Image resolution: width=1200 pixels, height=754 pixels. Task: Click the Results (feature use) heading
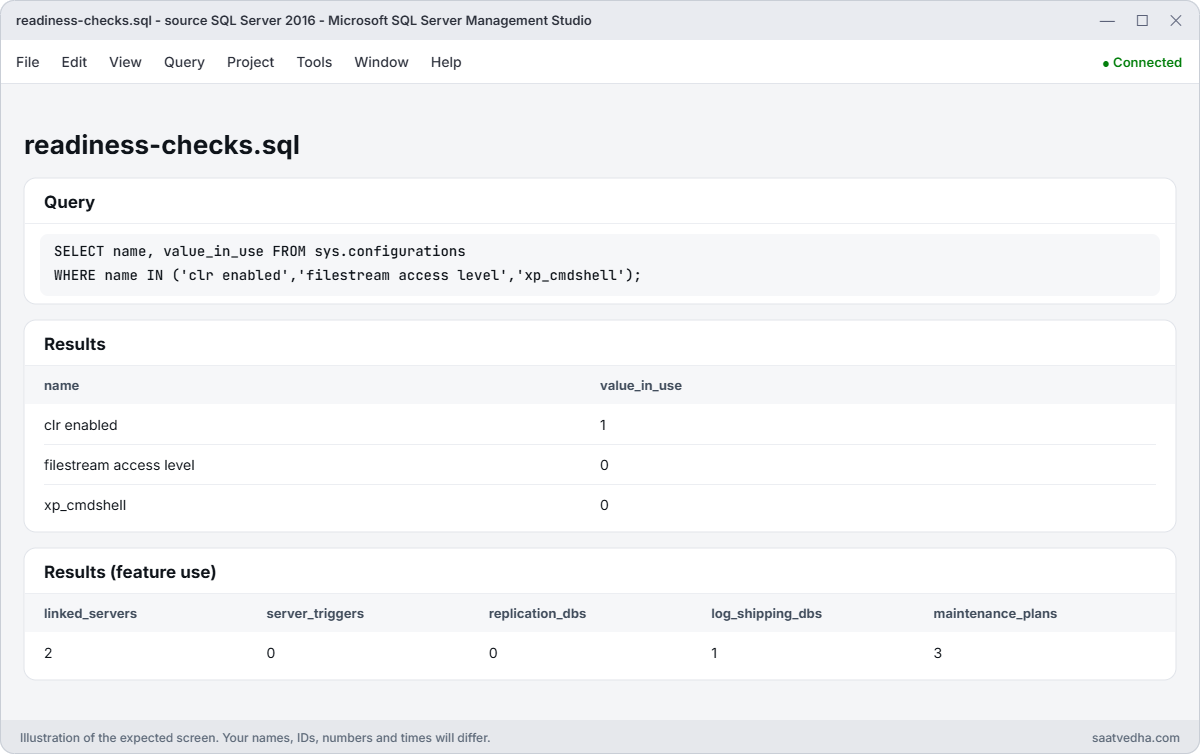(130, 572)
